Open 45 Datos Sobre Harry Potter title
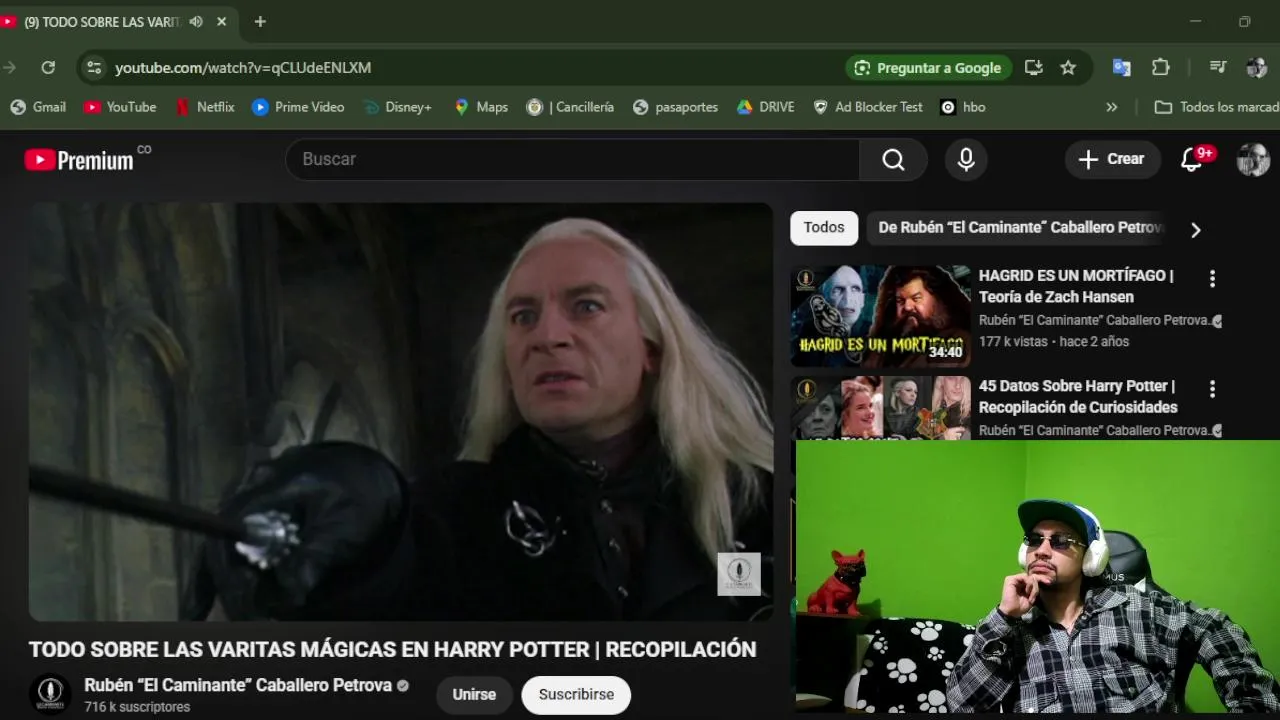 click(x=1078, y=396)
